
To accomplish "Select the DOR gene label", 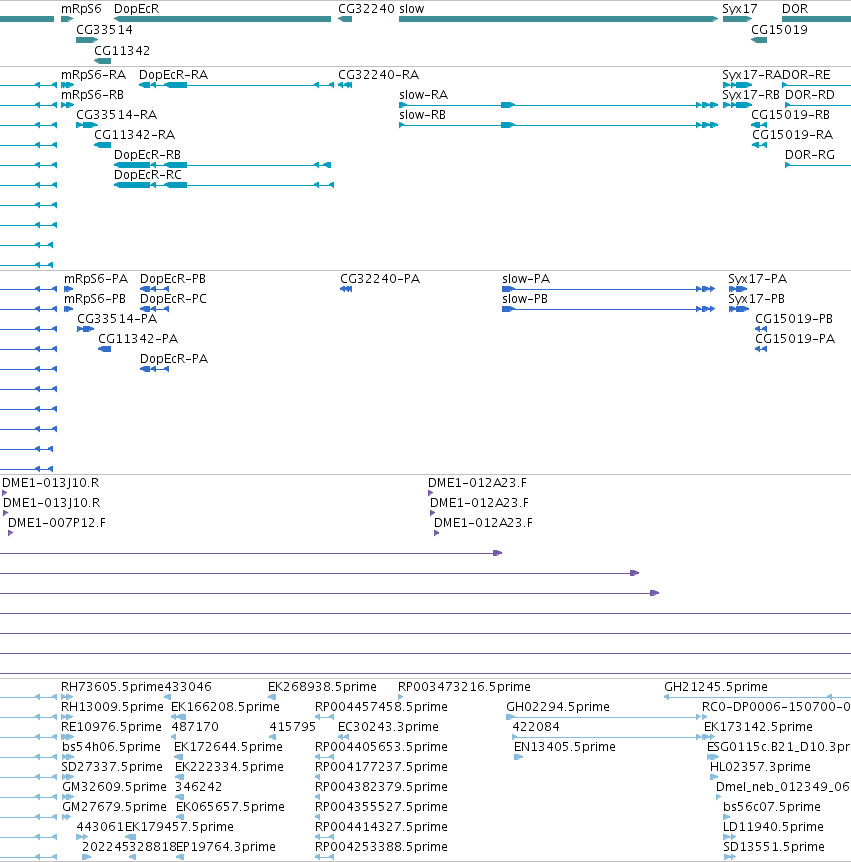I will click(x=795, y=9).
